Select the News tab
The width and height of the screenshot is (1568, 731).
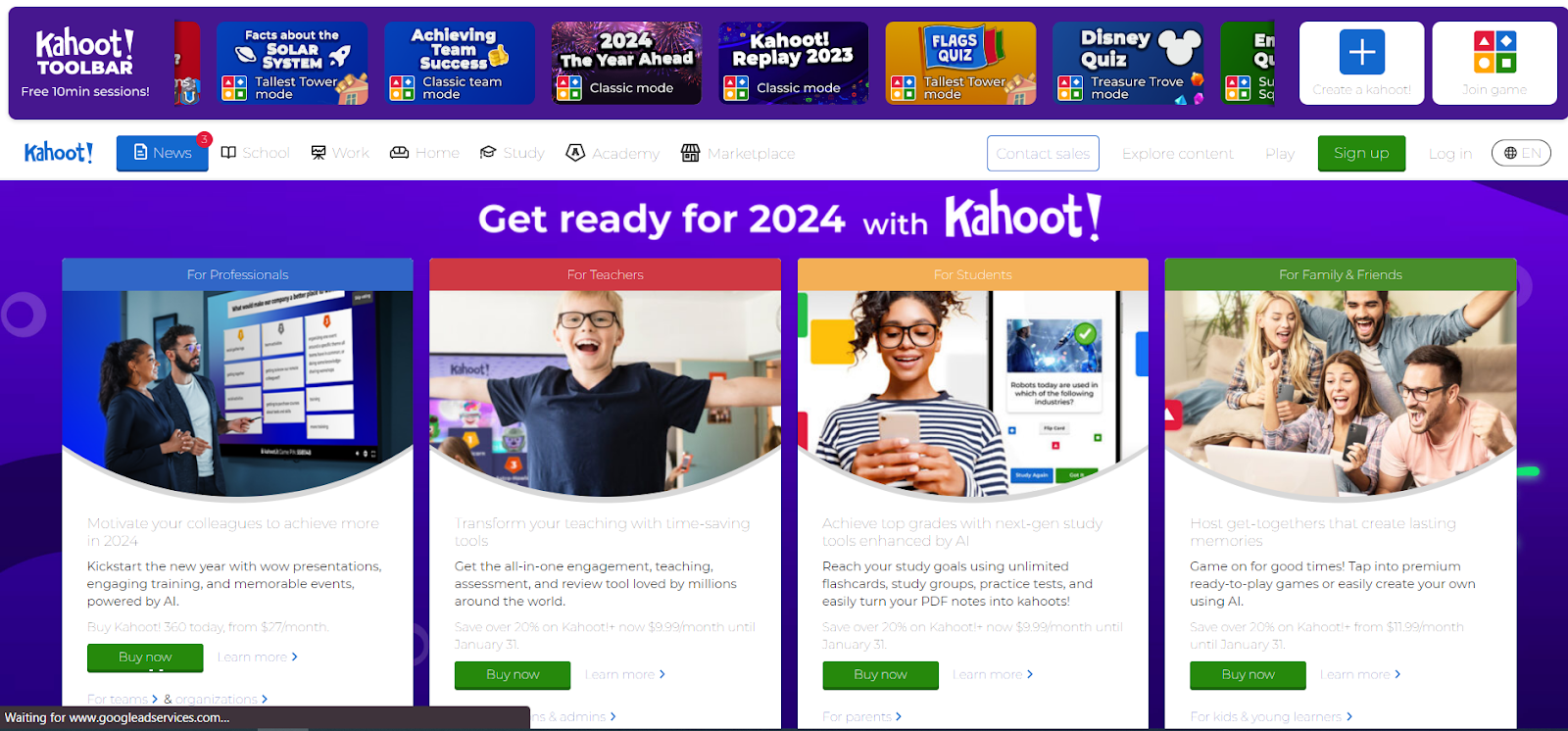pos(163,153)
